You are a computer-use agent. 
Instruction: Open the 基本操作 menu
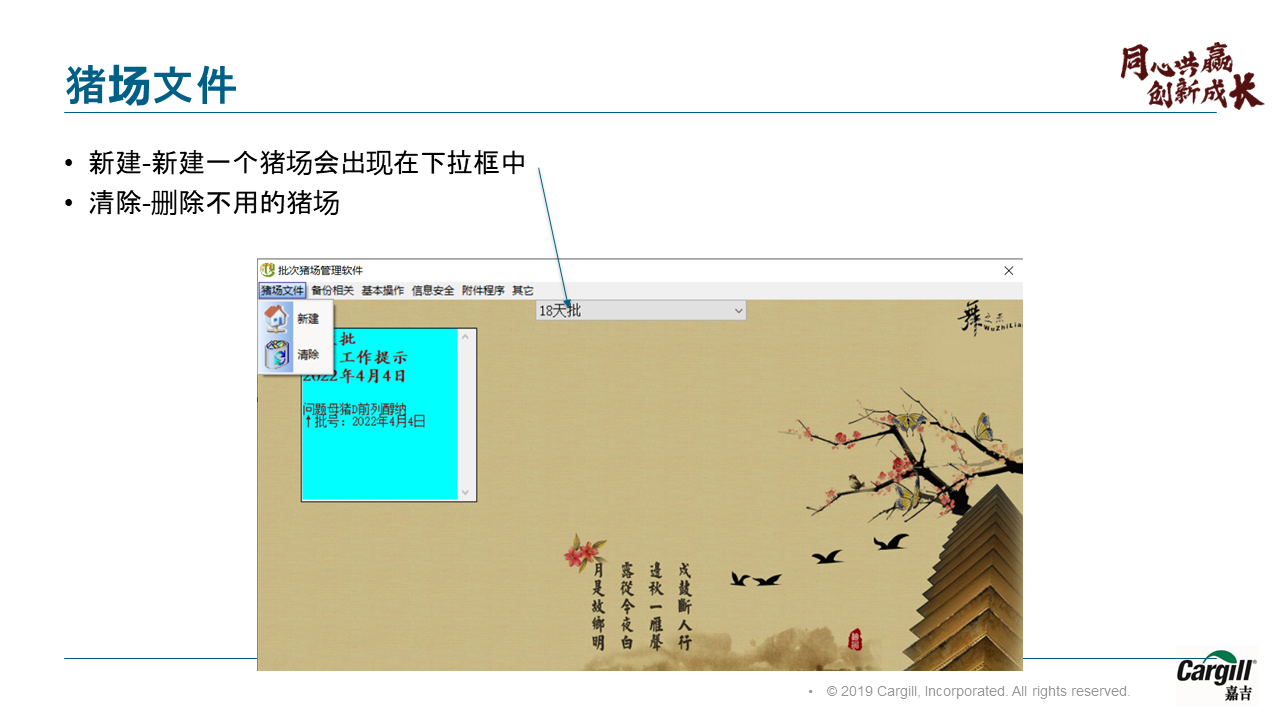click(383, 291)
